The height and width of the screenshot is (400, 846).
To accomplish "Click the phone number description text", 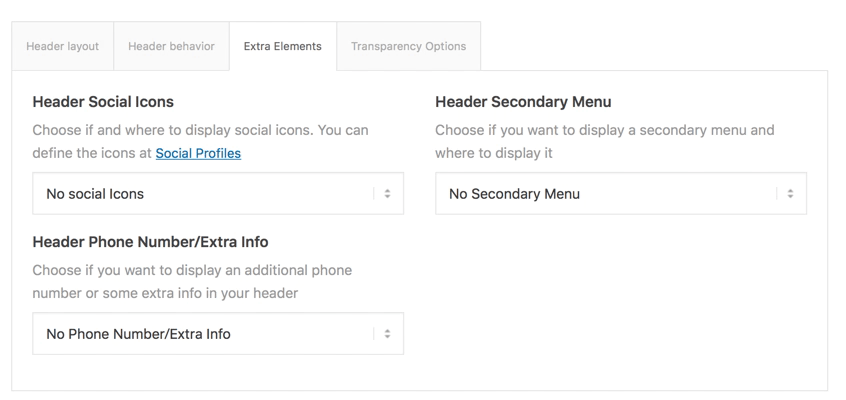I will pyautogui.click(x=192, y=271).
